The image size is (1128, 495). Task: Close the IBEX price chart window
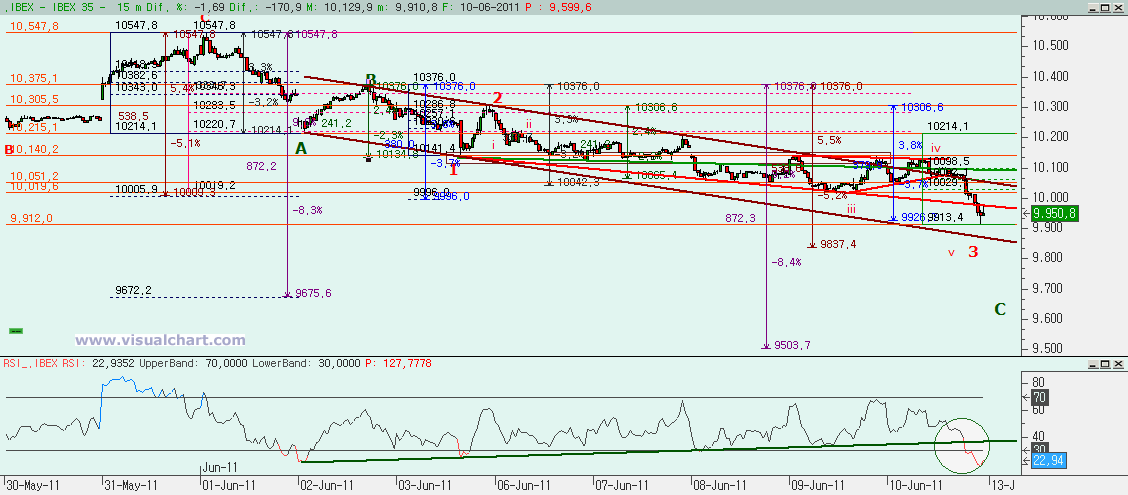pos(1118,7)
